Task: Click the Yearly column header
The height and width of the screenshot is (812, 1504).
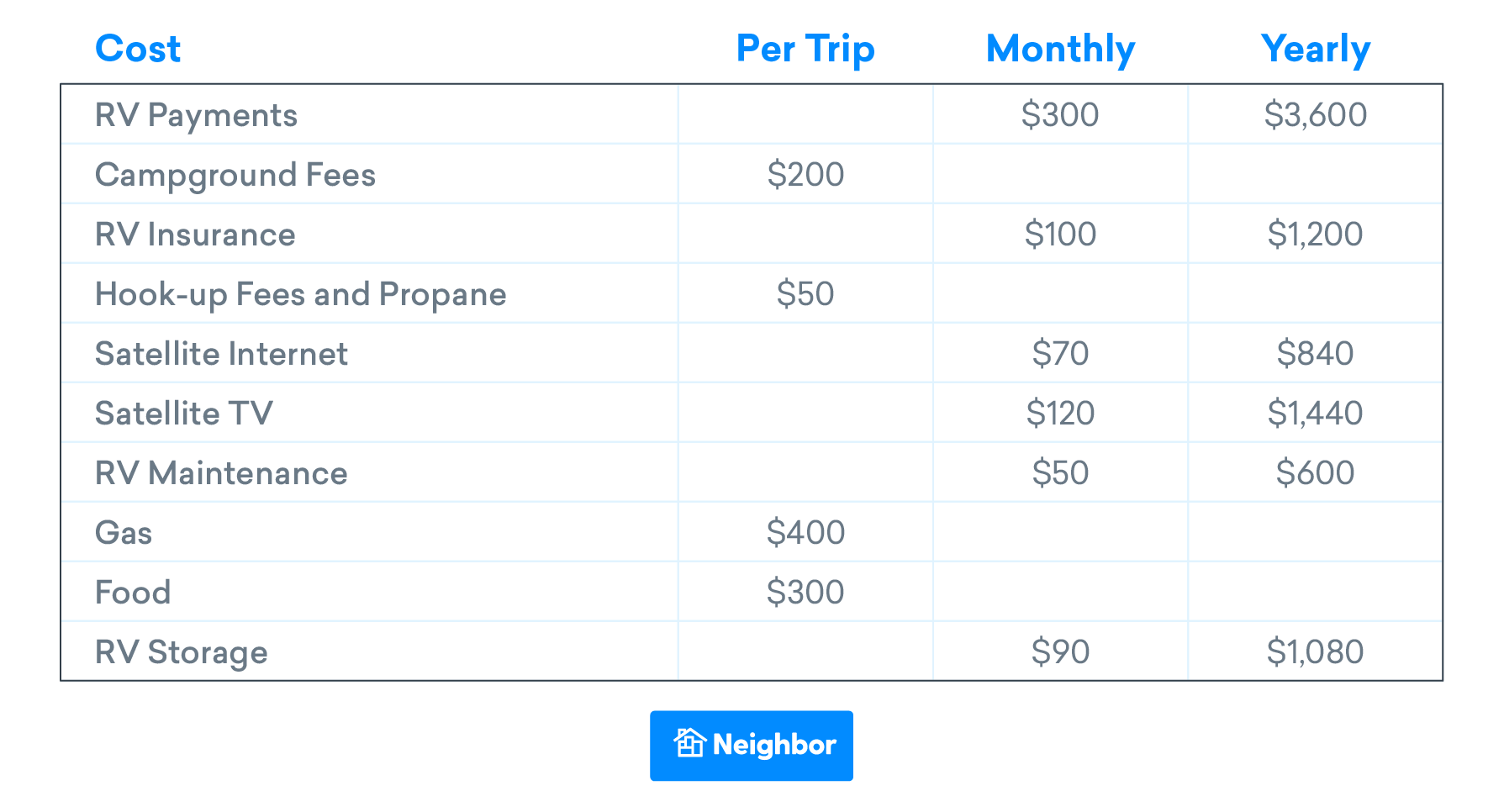Action: click(x=1315, y=49)
